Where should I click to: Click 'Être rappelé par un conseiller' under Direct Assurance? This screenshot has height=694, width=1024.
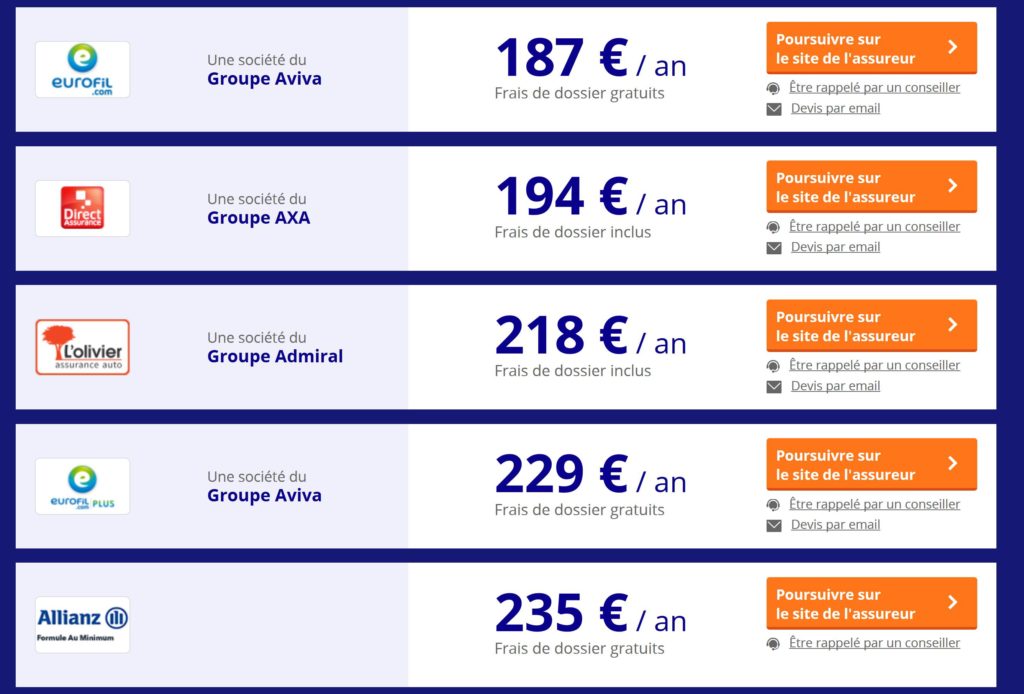point(874,226)
